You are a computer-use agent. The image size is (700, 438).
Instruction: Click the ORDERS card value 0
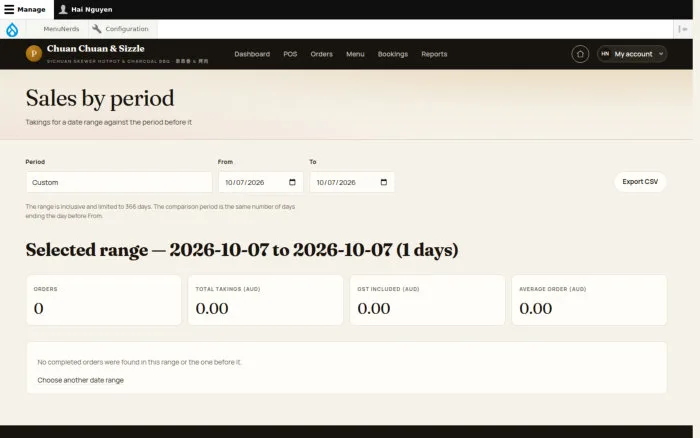[38, 309]
